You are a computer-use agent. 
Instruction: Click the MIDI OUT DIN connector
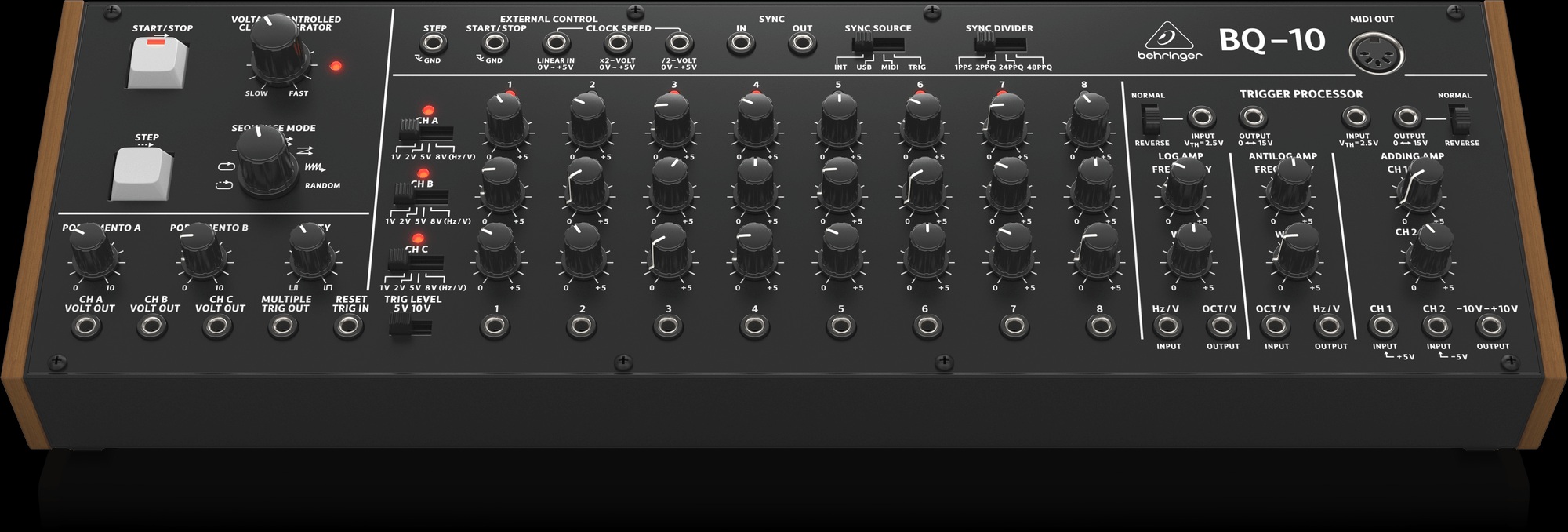(x=1376, y=55)
